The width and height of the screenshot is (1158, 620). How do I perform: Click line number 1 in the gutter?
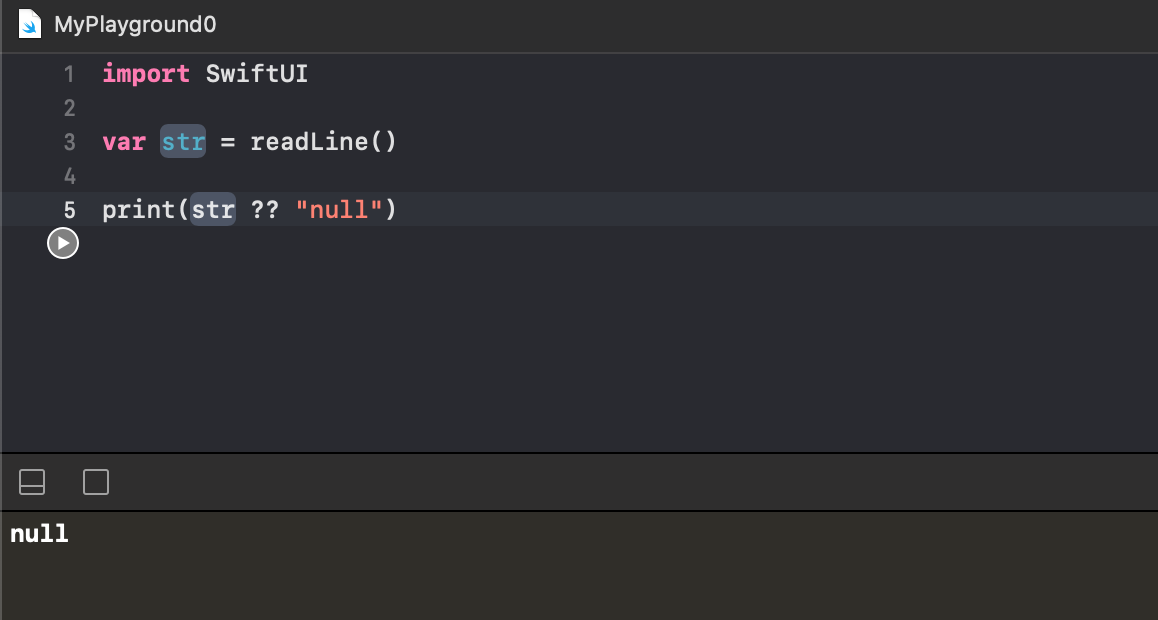tap(69, 74)
